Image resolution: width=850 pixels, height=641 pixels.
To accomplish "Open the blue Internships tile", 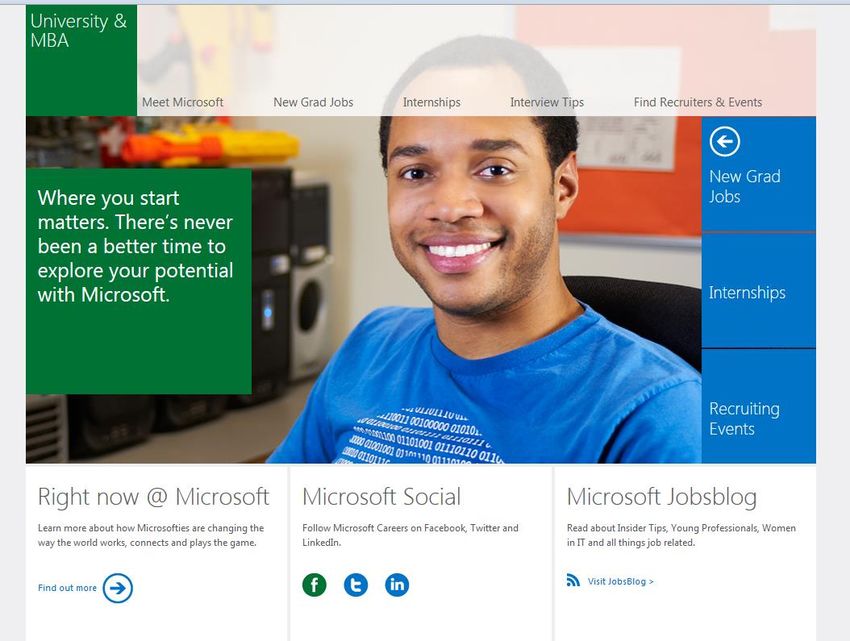I will click(758, 292).
